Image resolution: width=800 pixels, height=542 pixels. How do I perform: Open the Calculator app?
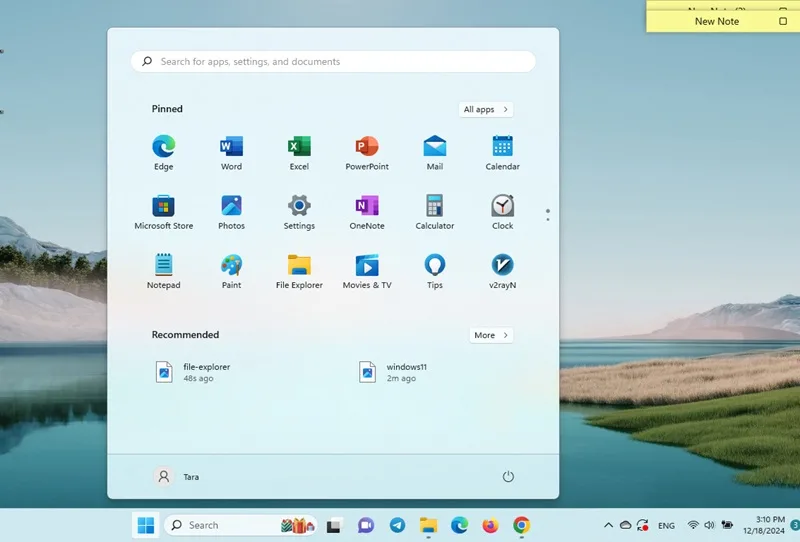[435, 212]
